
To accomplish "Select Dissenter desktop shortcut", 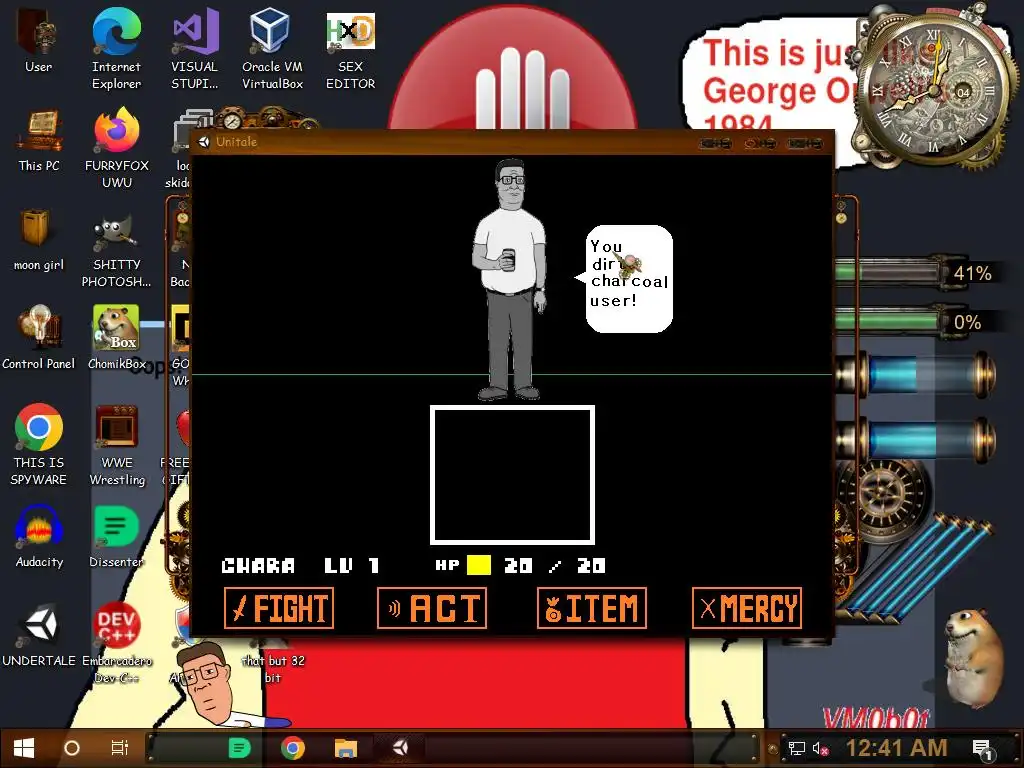I will 116,537.
